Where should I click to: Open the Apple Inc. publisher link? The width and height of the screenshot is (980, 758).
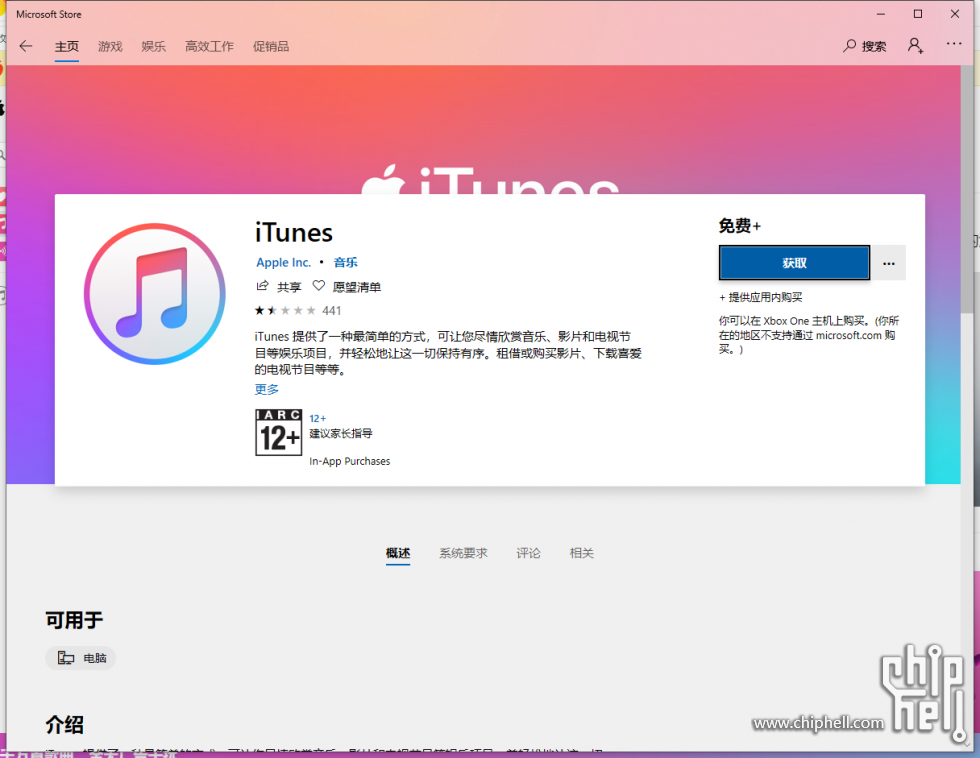pyautogui.click(x=284, y=262)
